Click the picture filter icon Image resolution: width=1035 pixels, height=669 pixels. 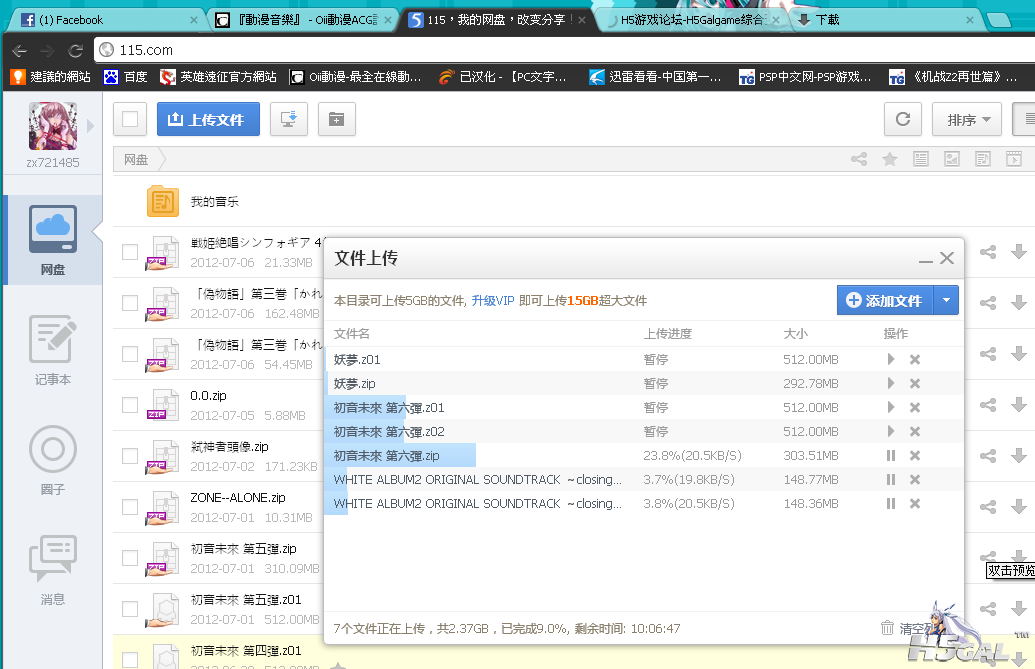[952, 159]
